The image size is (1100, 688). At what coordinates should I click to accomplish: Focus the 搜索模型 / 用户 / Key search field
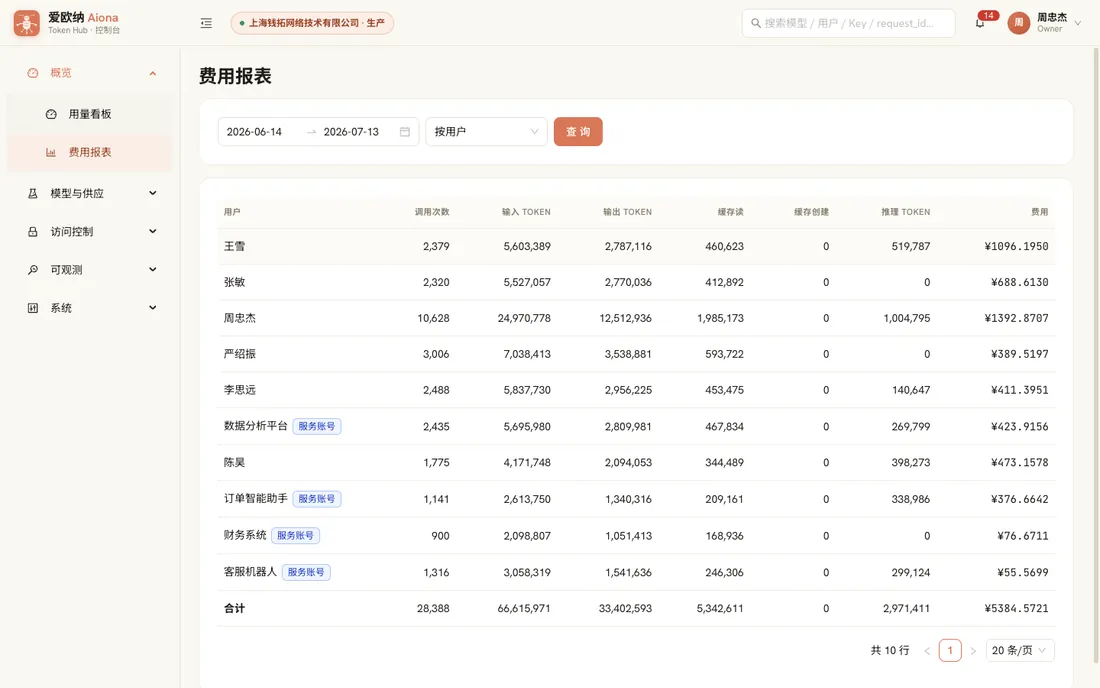[x=848, y=23]
